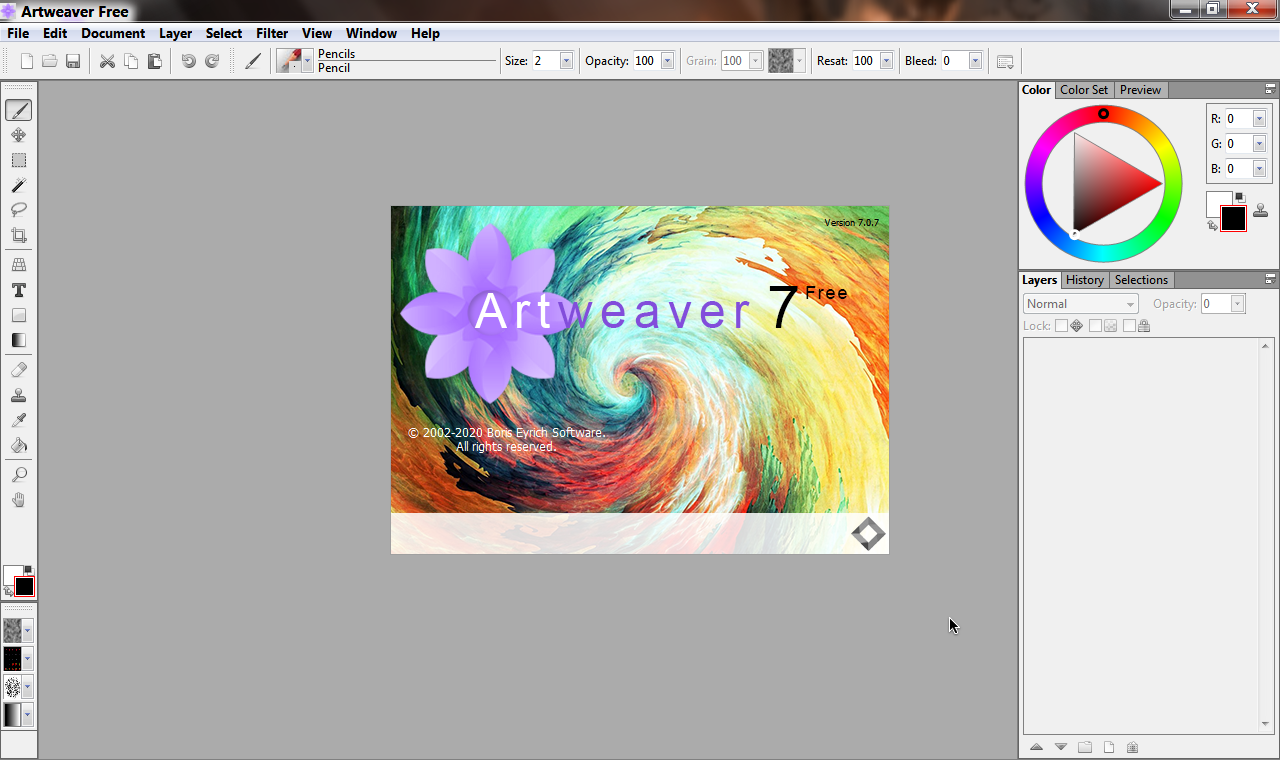Screen dimensions: 1280x760
Task: Select the Eraser tool
Action: pos(18,370)
